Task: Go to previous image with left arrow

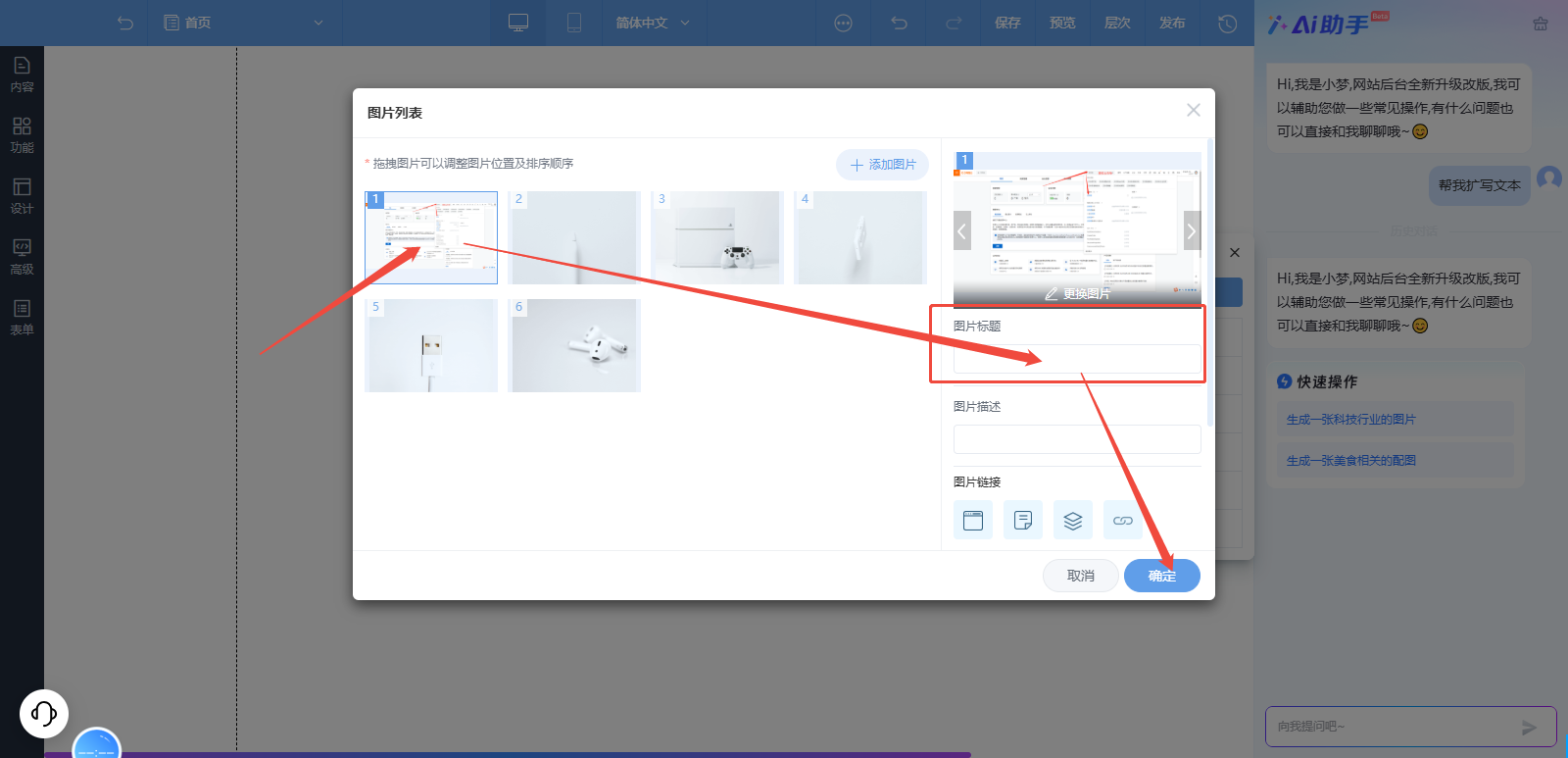Action: pos(962,231)
